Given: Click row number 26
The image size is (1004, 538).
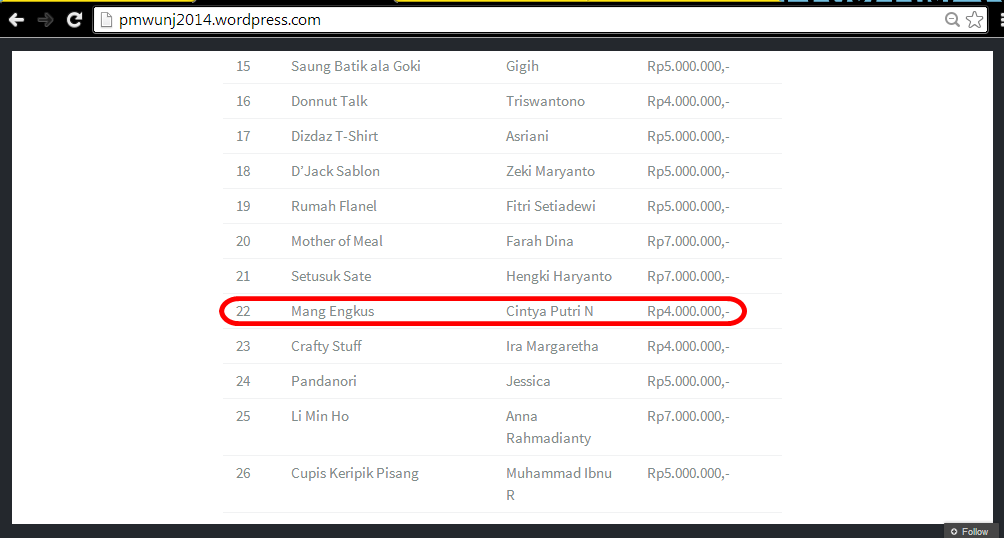Looking at the screenshot, I should [x=243, y=473].
